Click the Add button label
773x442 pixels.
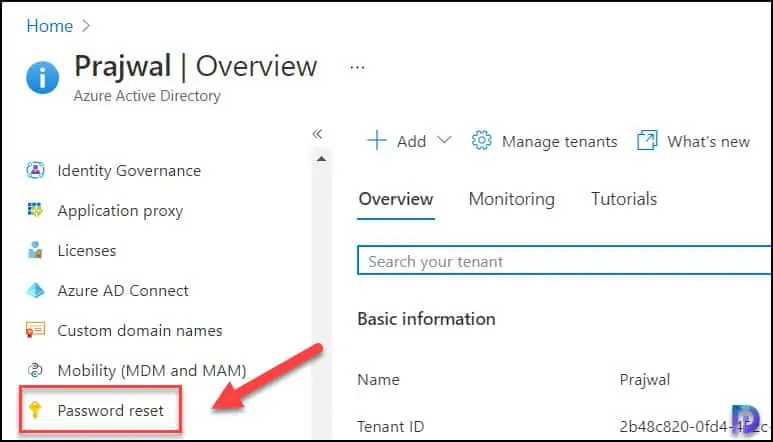click(411, 141)
